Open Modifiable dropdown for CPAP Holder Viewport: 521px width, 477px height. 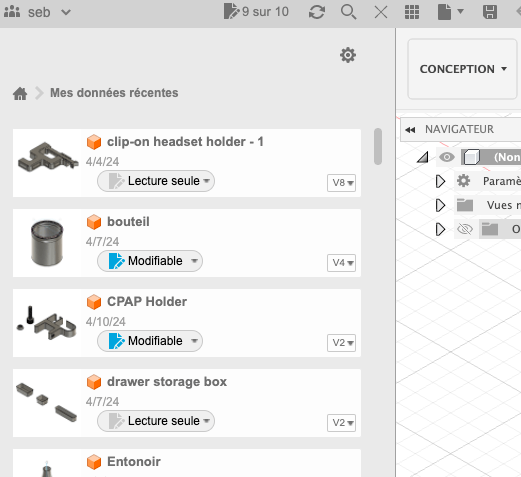coord(150,341)
